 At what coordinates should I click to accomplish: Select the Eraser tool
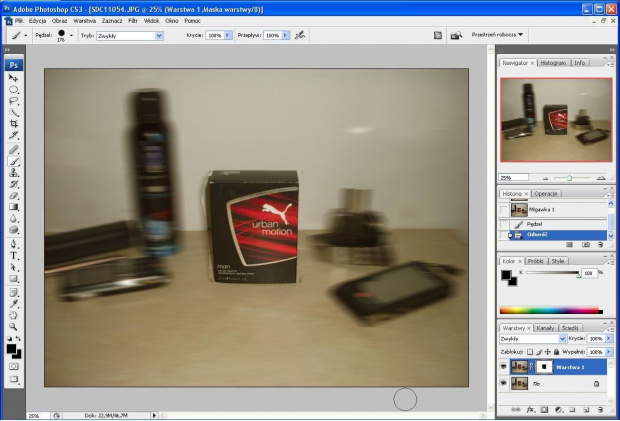click(13, 196)
